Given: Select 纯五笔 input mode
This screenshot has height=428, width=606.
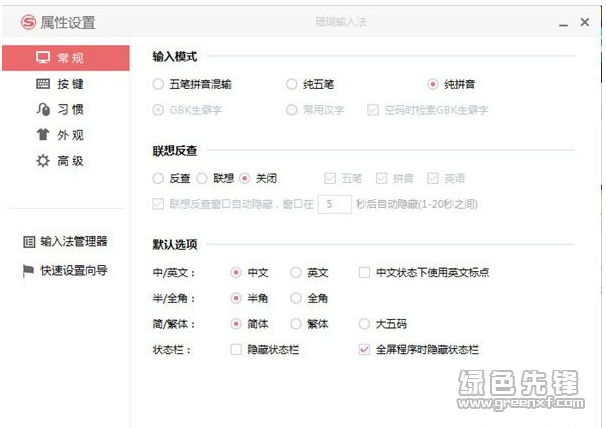Looking at the screenshot, I should point(291,84).
